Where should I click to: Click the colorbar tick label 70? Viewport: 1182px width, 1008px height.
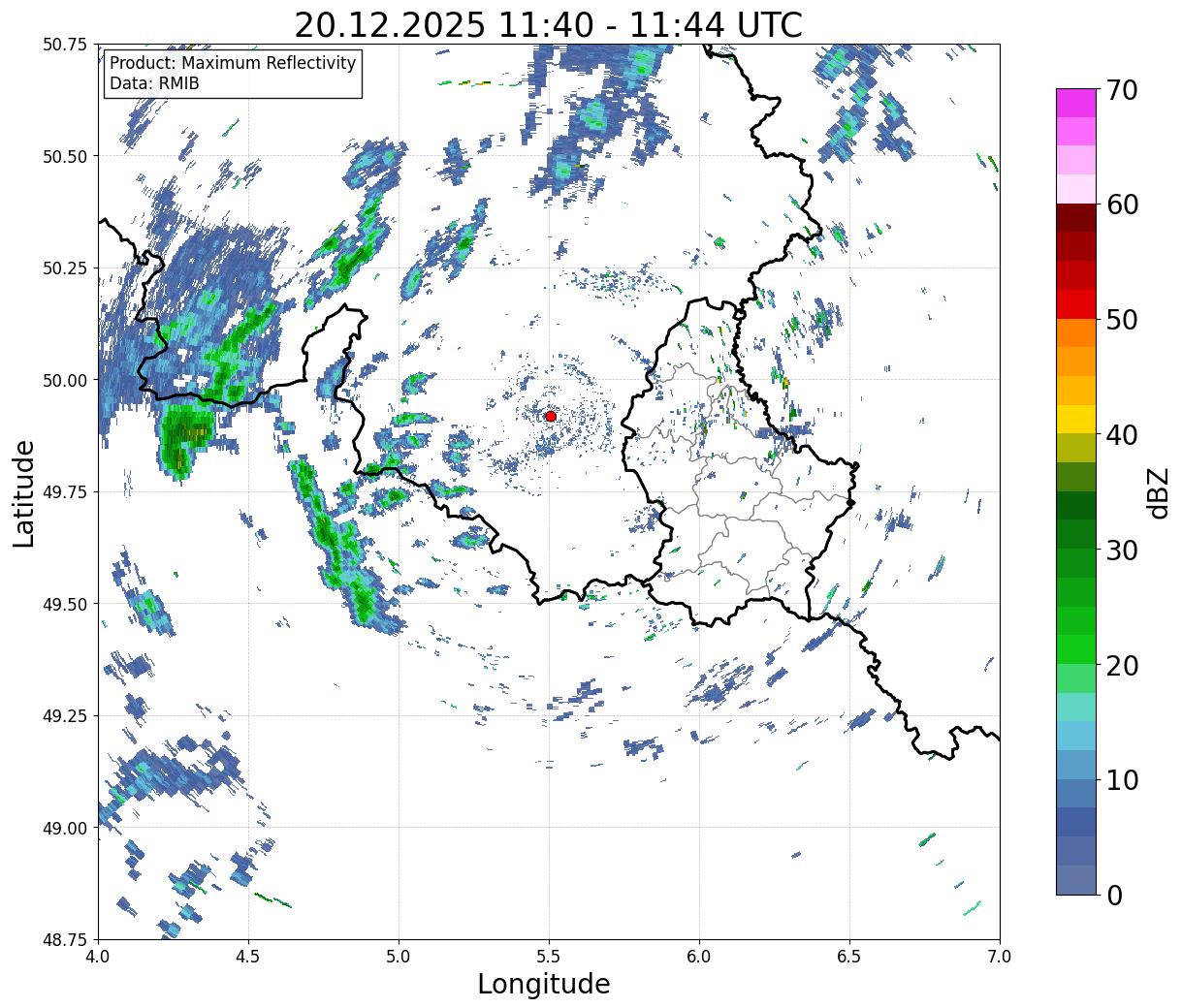[1121, 90]
